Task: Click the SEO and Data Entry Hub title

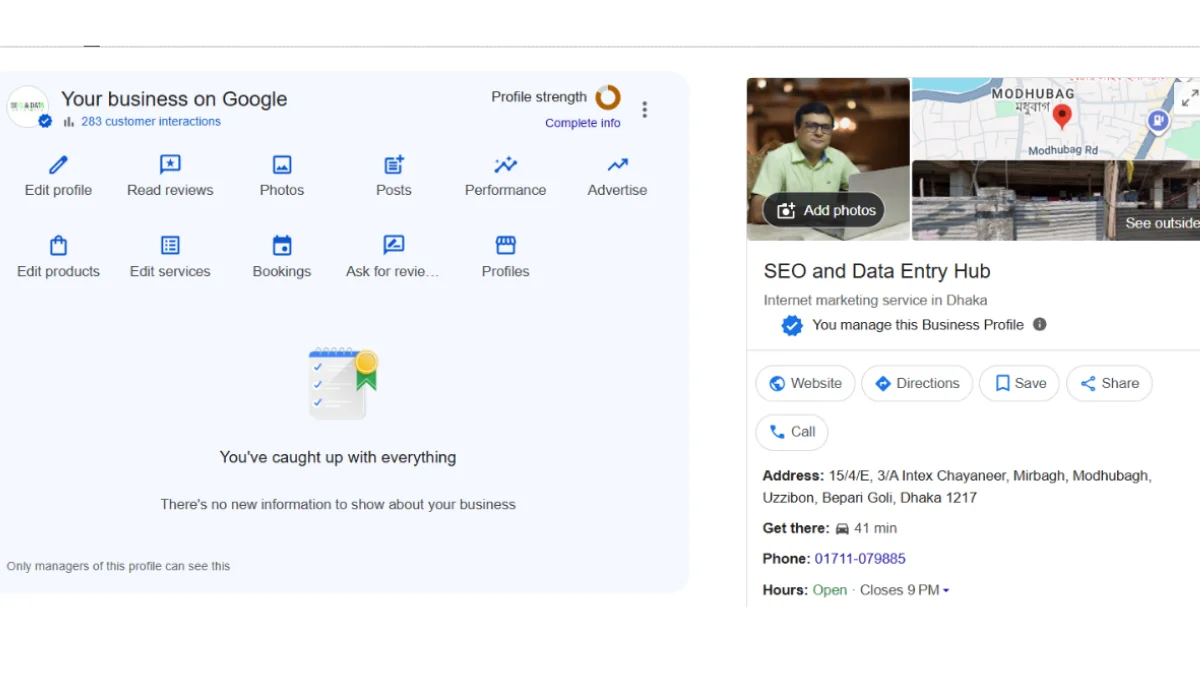Action: tap(877, 271)
